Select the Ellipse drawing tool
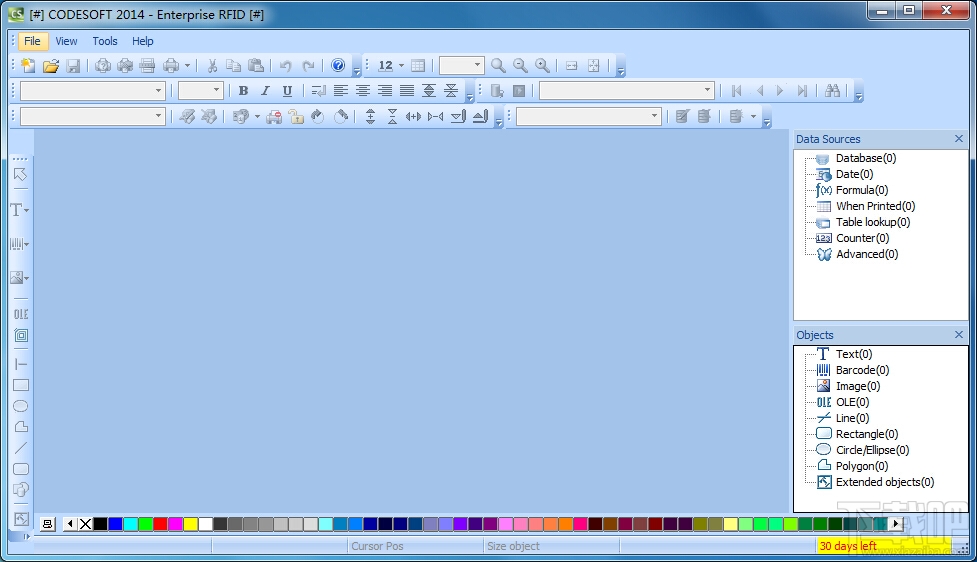Image resolution: width=977 pixels, height=562 pixels. (x=21, y=406)
